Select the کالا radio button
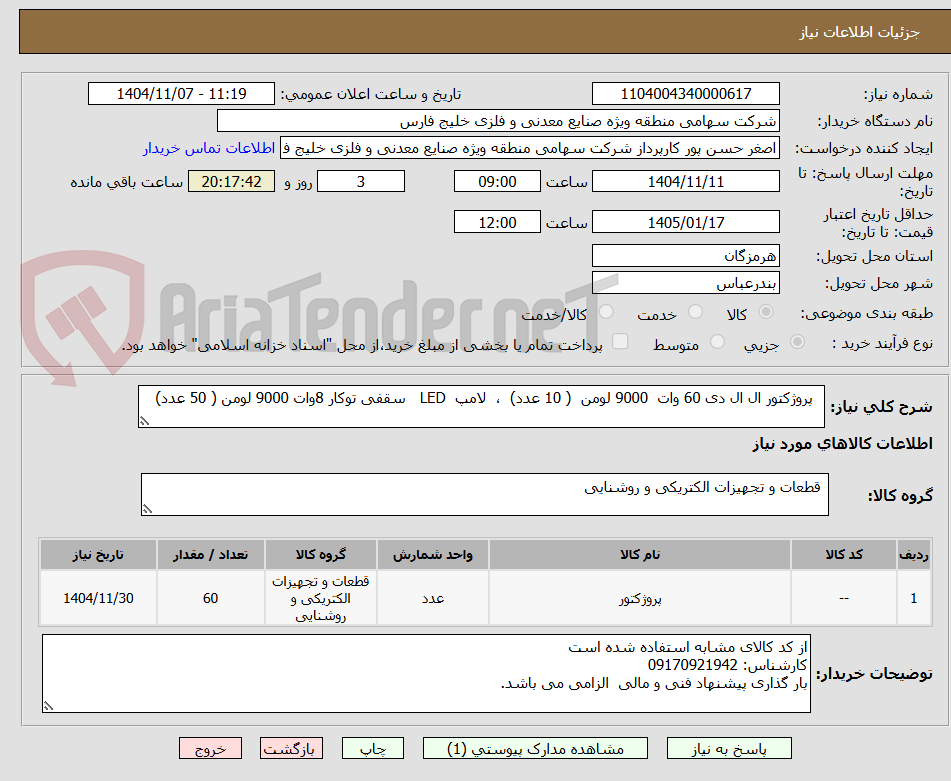This screenshot has height=781, width=951. [766, 312]
